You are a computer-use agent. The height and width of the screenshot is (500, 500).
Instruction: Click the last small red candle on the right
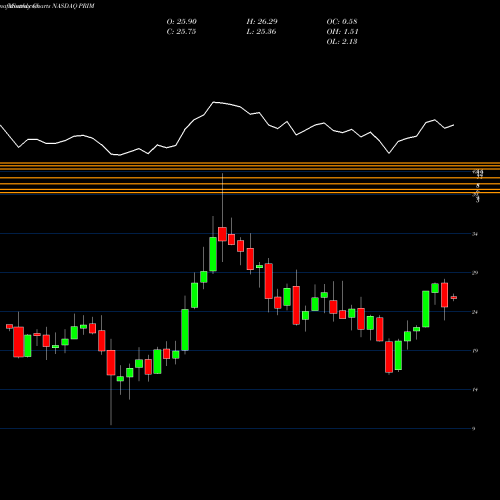(x=454, y=297)
